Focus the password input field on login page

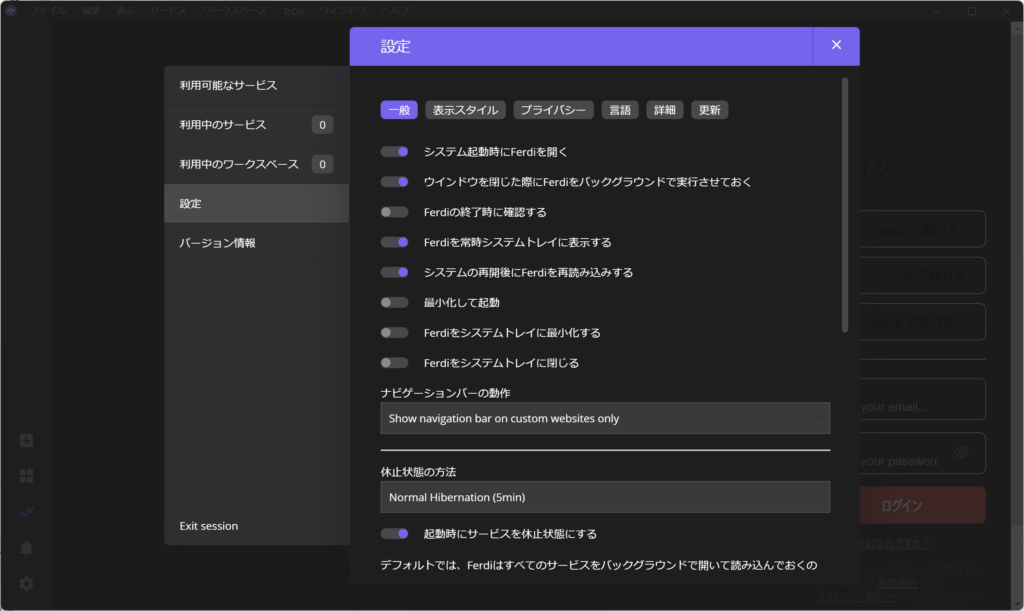tap(922, 453)
